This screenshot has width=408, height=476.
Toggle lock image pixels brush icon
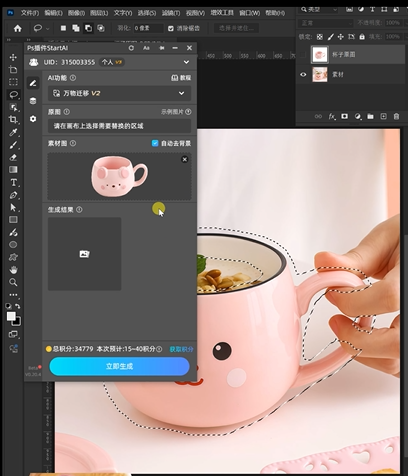click(x=330, y=37)
